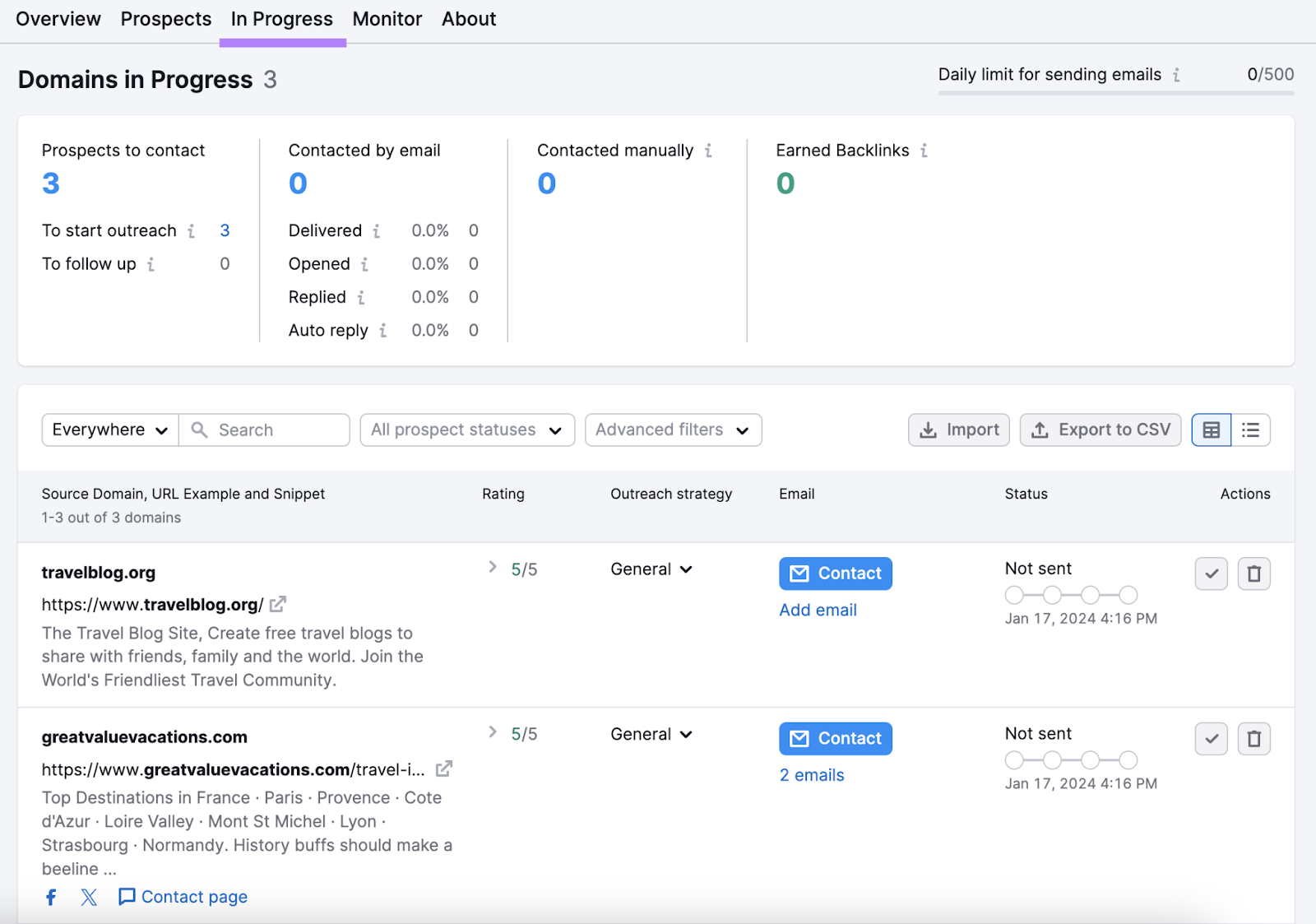Open the Import icon for prospects
Screen dimensions: 1316x924
pyautogui.click(x=958, y=429)
